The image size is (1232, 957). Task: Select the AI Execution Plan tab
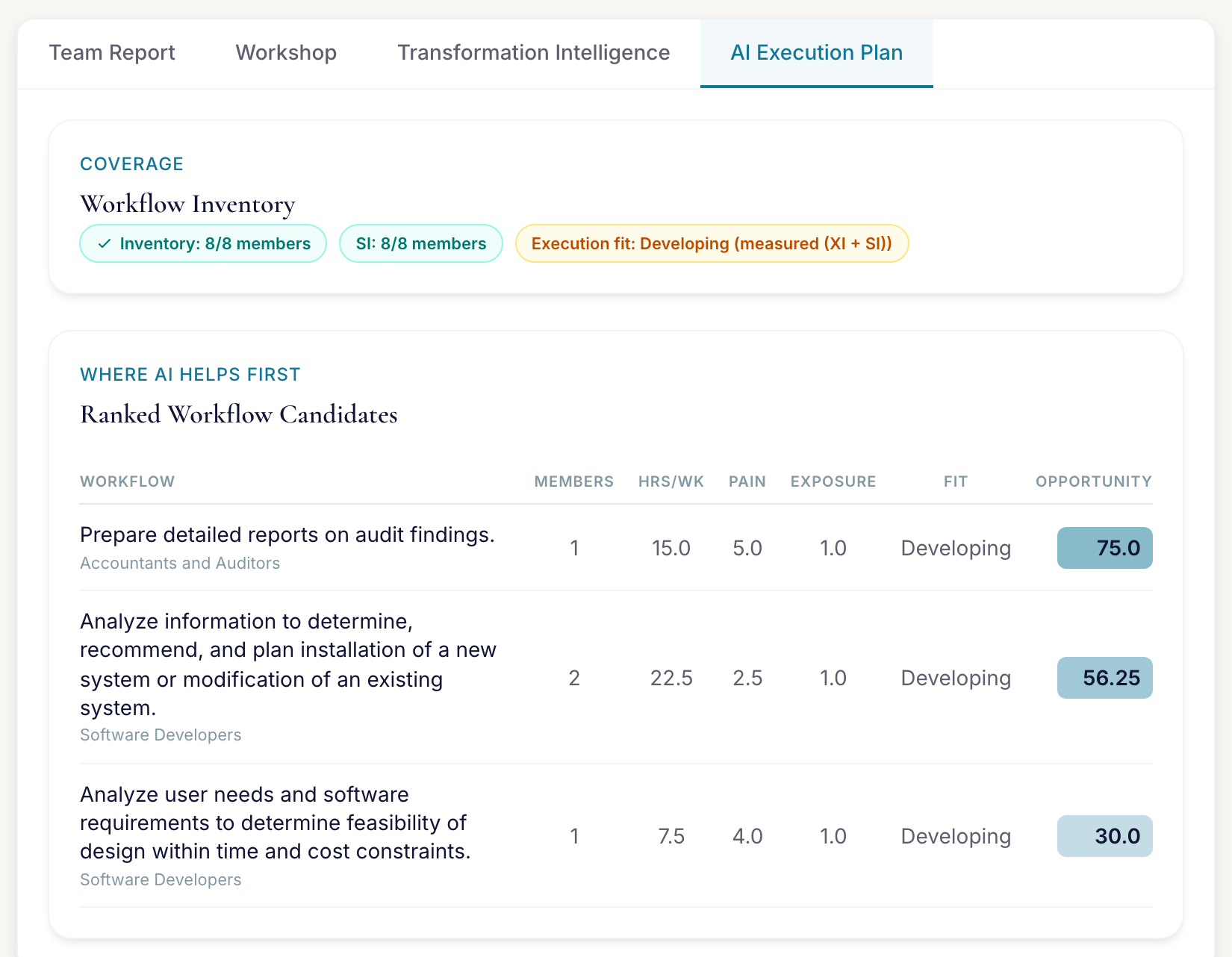pos(816,53)
